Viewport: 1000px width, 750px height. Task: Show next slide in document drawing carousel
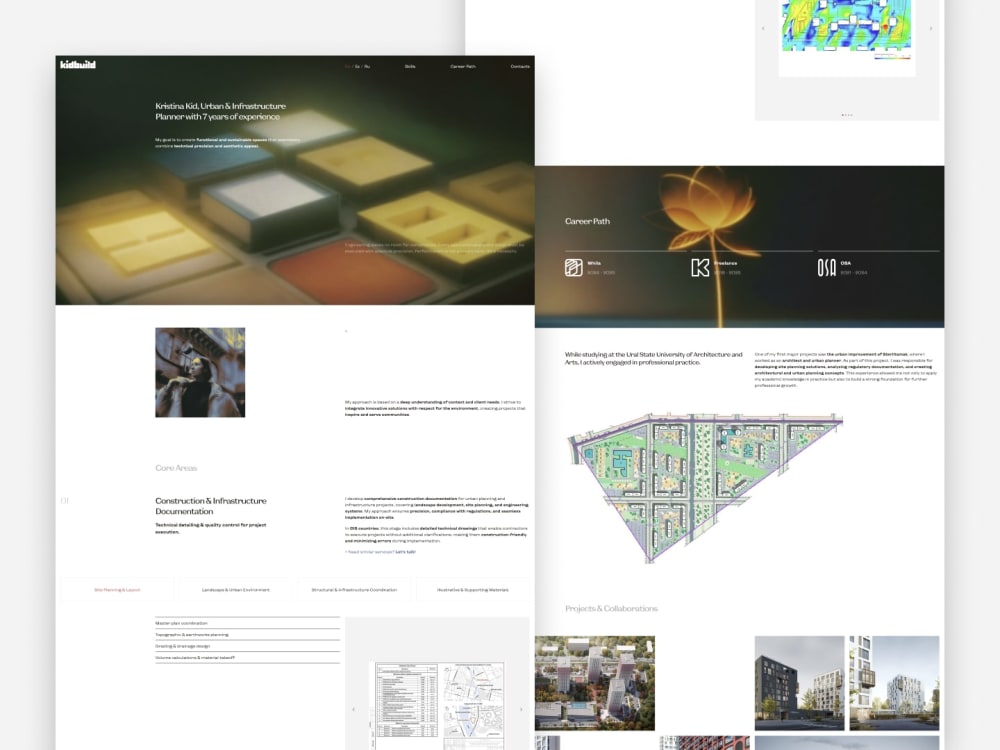click(521, 709)
